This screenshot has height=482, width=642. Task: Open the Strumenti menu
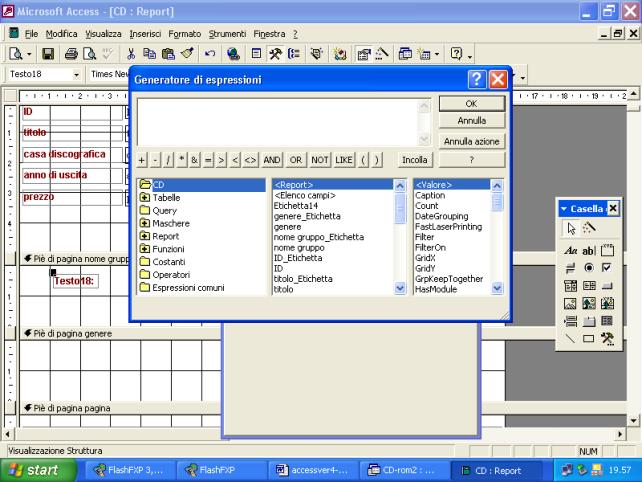point(227,34)
